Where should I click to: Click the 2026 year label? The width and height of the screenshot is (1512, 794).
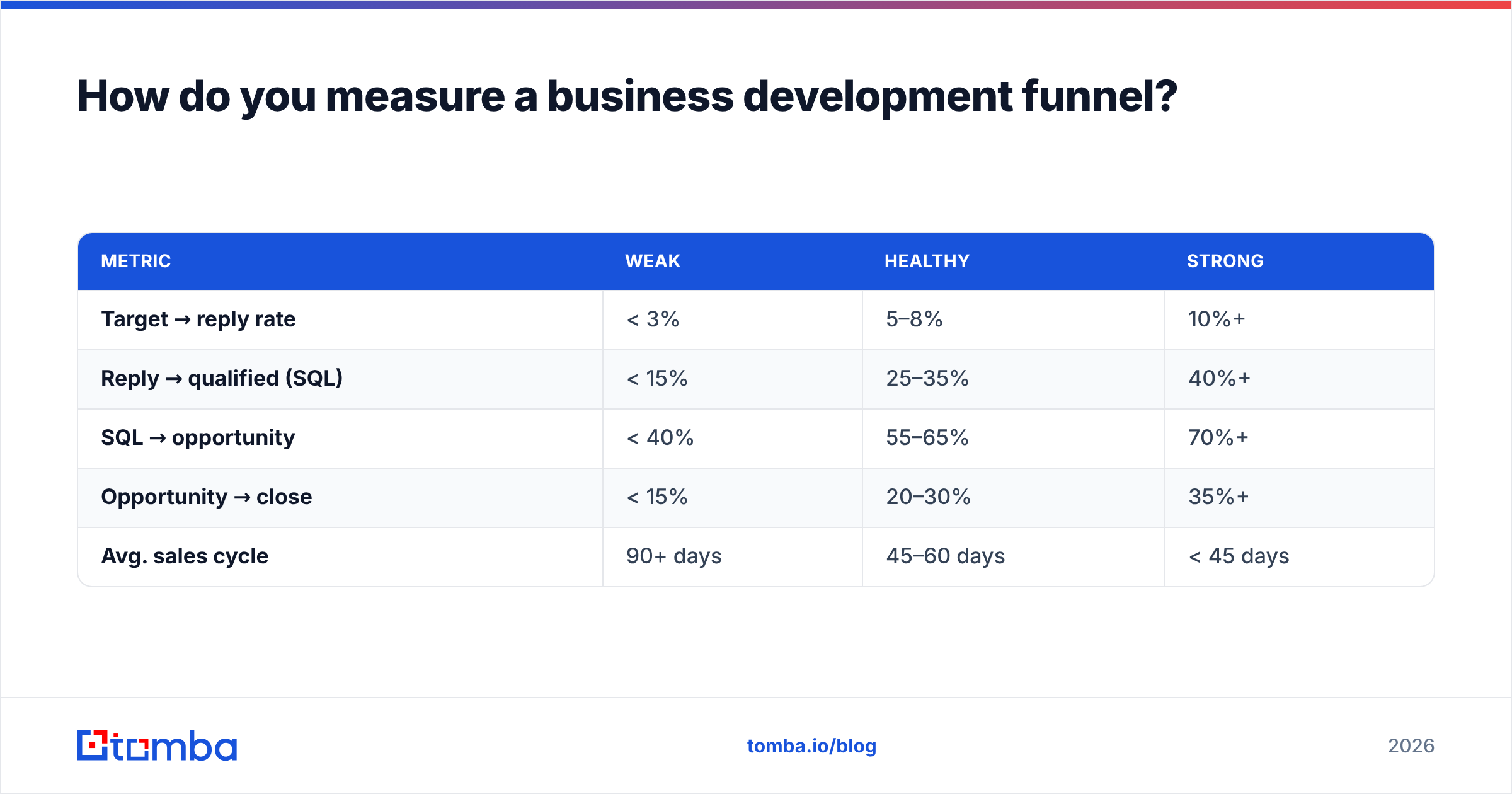tap(1411, 746)
